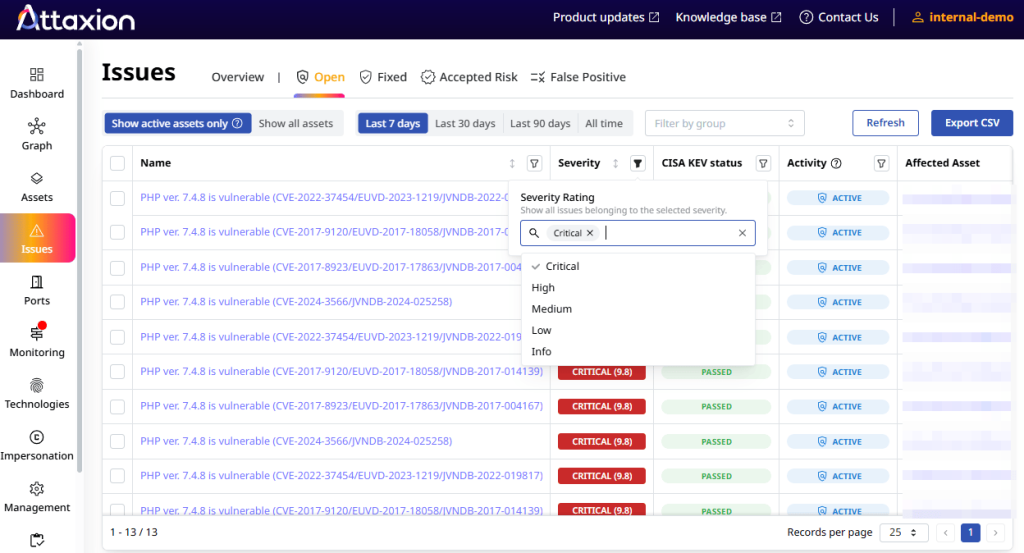Select the seventh row CVE-2017-8923 checkbox
1024x553 pixels.
pyautogui.click(x=118, y=406)
